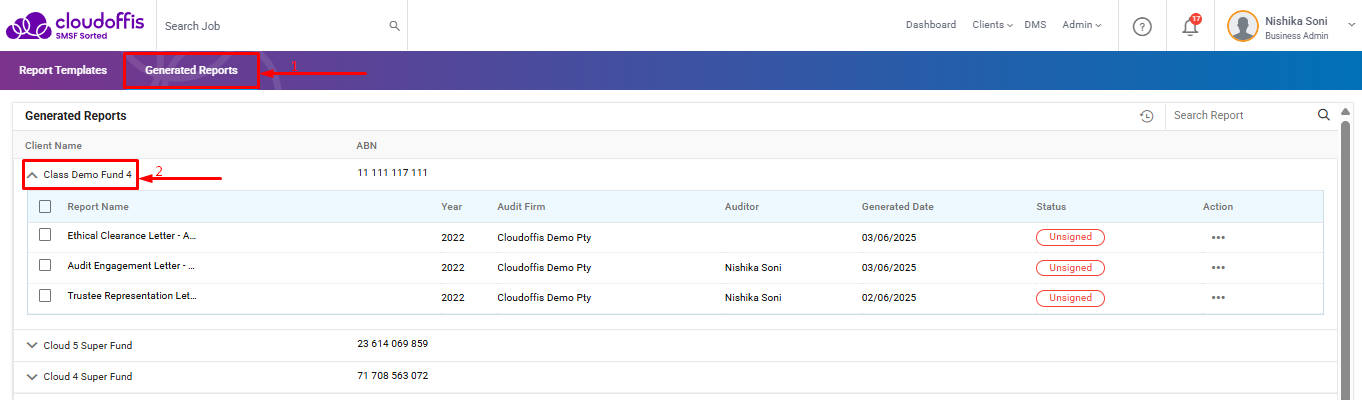1362x400 pixels.
Task: Check the Trustee Representation Letter row checkbox
Action: click(x=45, y=295)
